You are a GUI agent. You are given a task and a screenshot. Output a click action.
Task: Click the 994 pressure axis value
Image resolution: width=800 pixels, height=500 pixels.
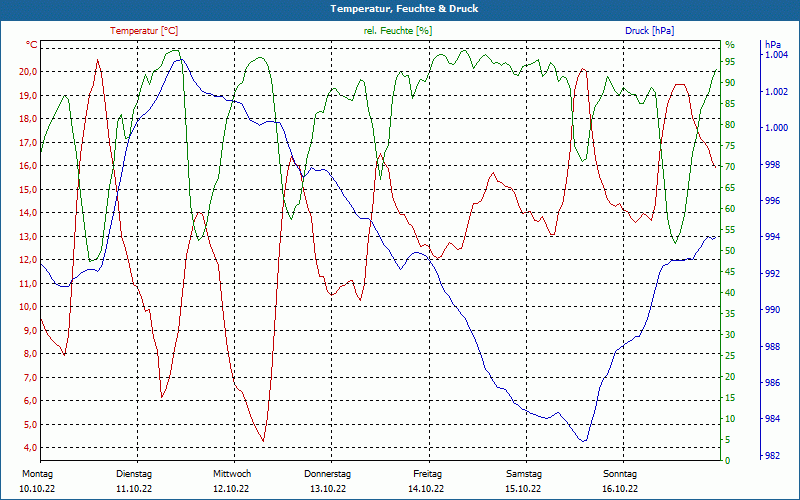click(772, 237)
